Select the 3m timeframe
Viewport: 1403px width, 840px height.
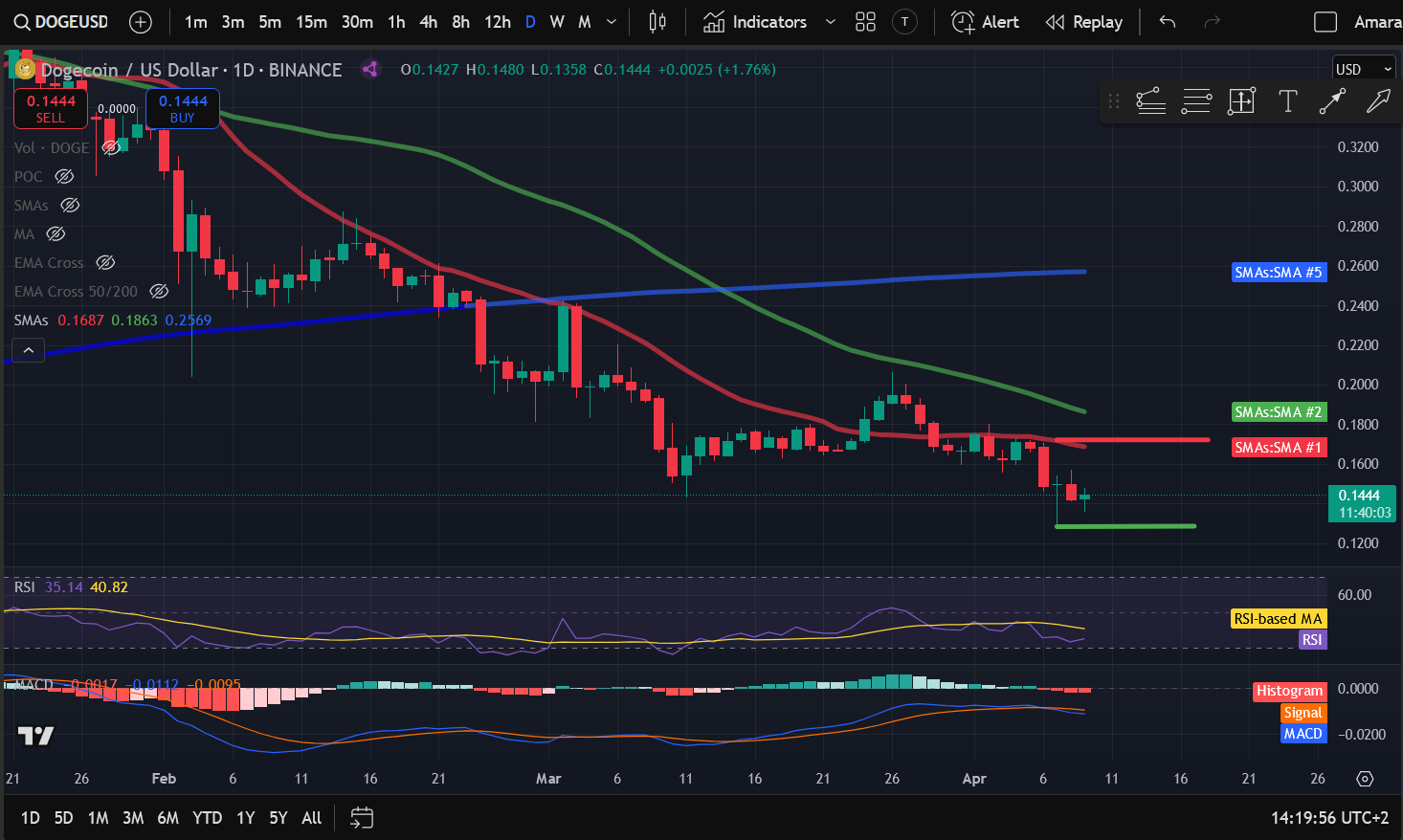(x=233, y=22)
